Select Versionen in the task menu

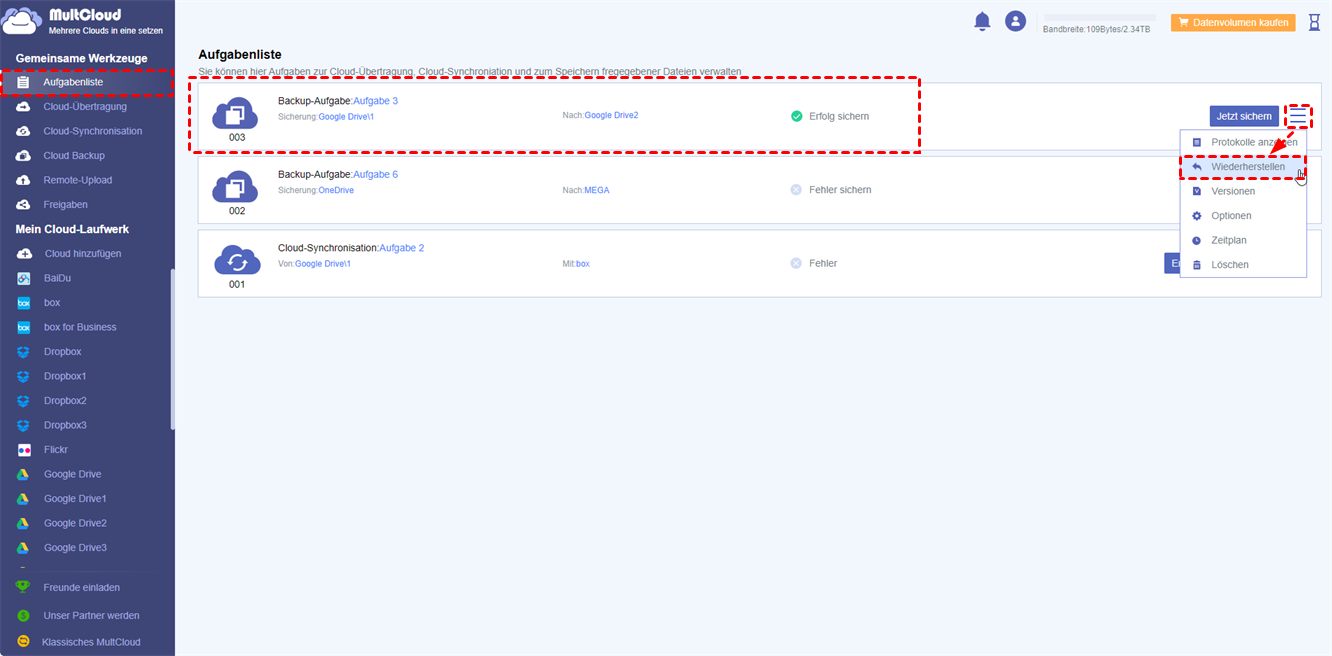point(1243,191)
